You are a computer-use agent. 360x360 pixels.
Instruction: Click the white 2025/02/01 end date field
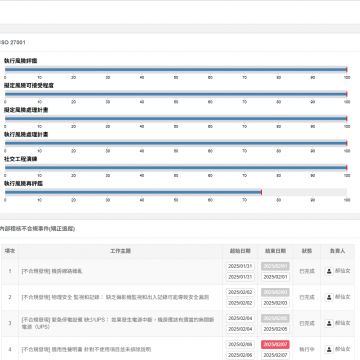275,277
